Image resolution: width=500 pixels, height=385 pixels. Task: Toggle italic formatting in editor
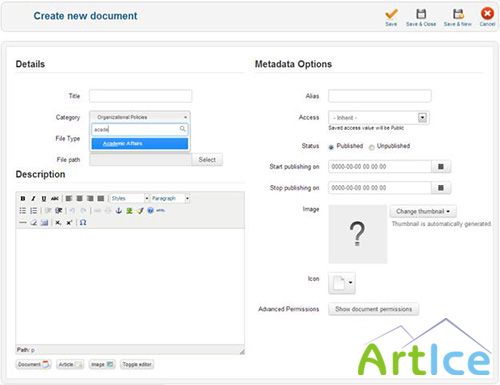[33, 198]
